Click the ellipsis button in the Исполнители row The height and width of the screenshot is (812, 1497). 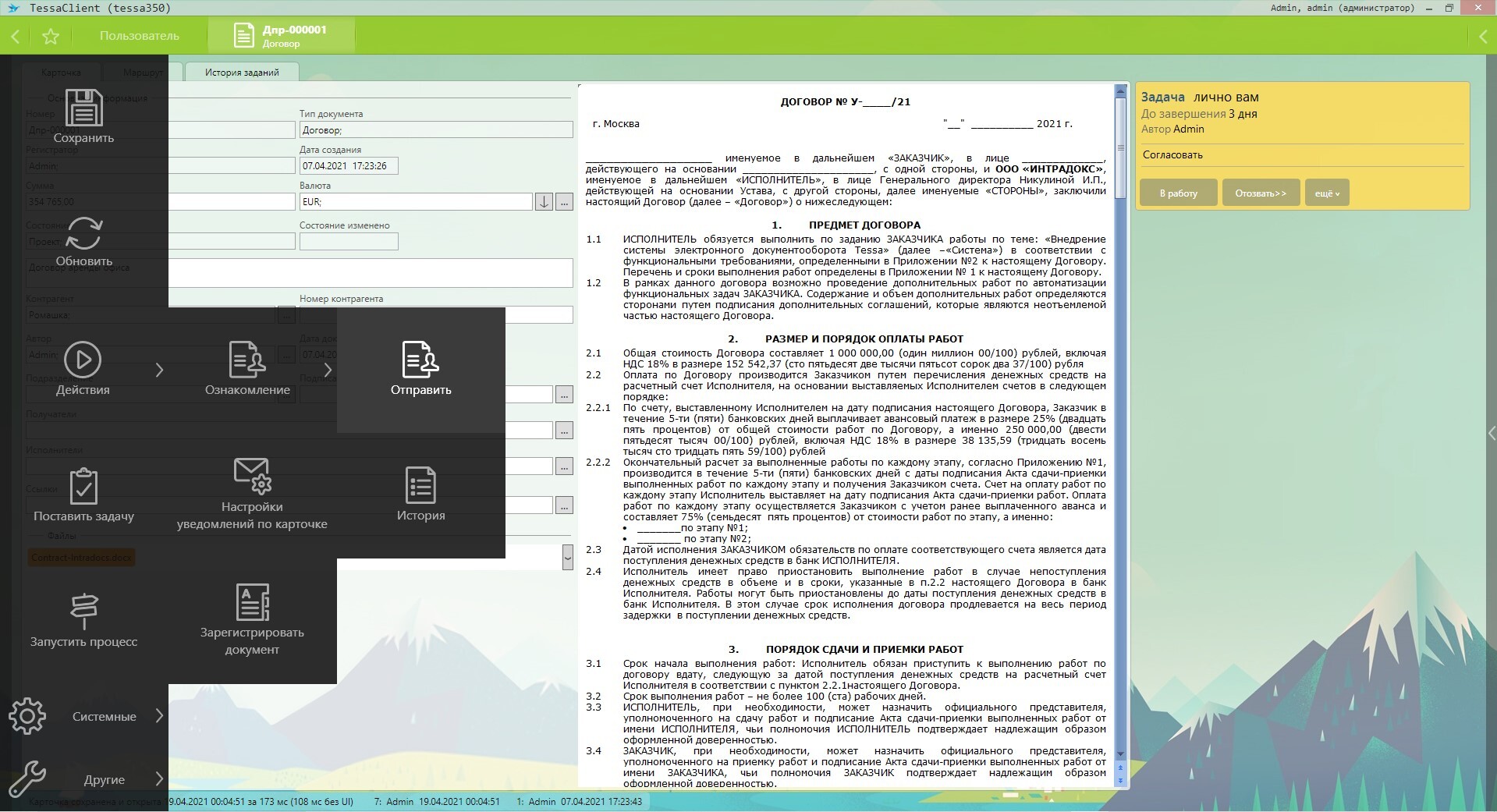pyautogui.click(x=564, y=466)
